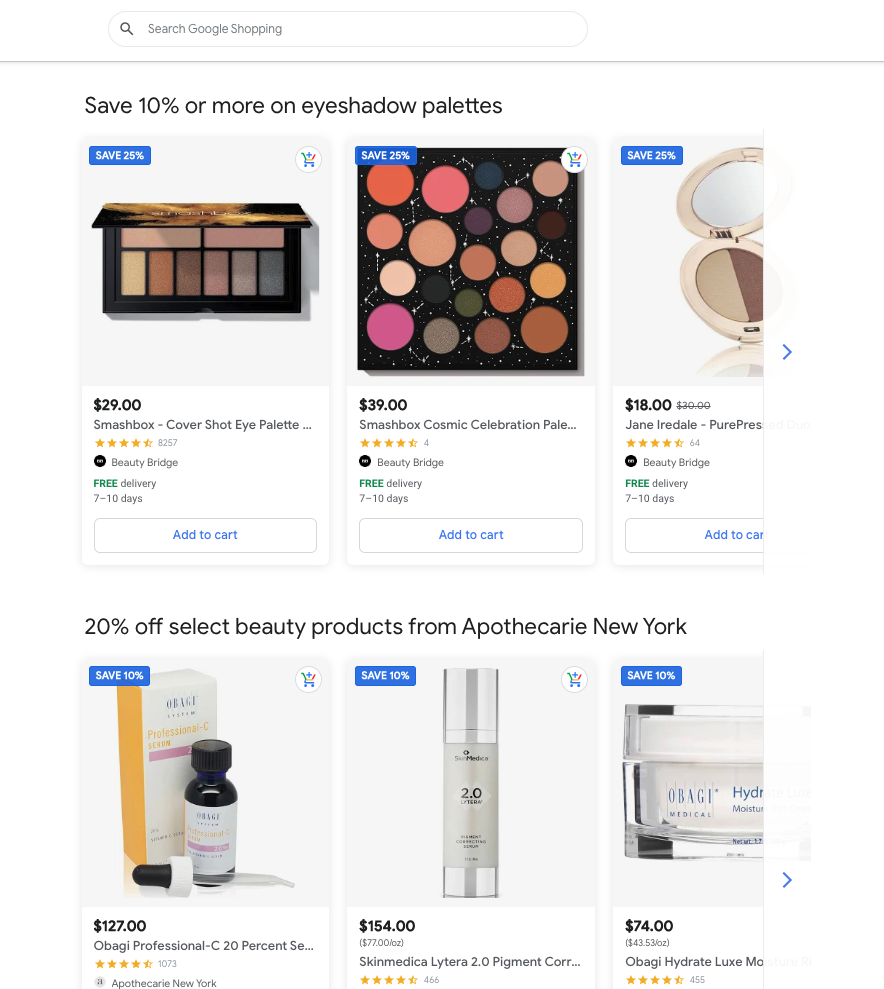This screenshot has height=989, width=884.
Task: Click the search magnifier icon
Action: [x=127, y=29]
